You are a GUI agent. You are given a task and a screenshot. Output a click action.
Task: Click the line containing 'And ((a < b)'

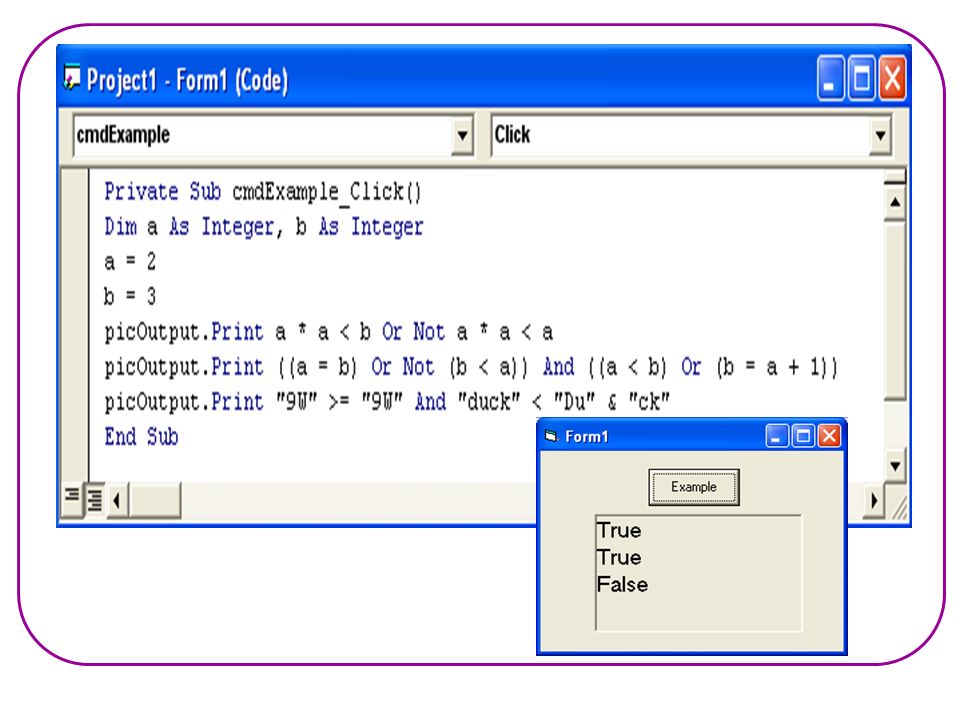coord(470,367)
